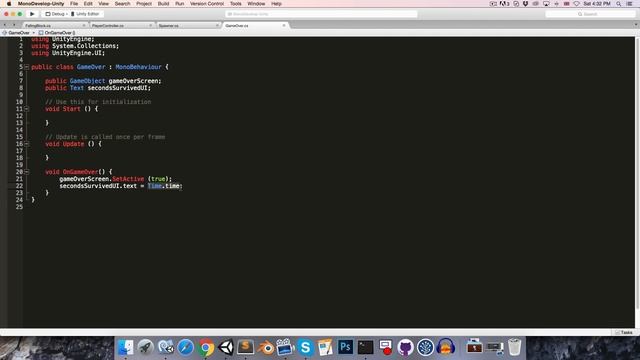Open Skype from the dock
The image size is (640, 360).
tap(305, 347)
